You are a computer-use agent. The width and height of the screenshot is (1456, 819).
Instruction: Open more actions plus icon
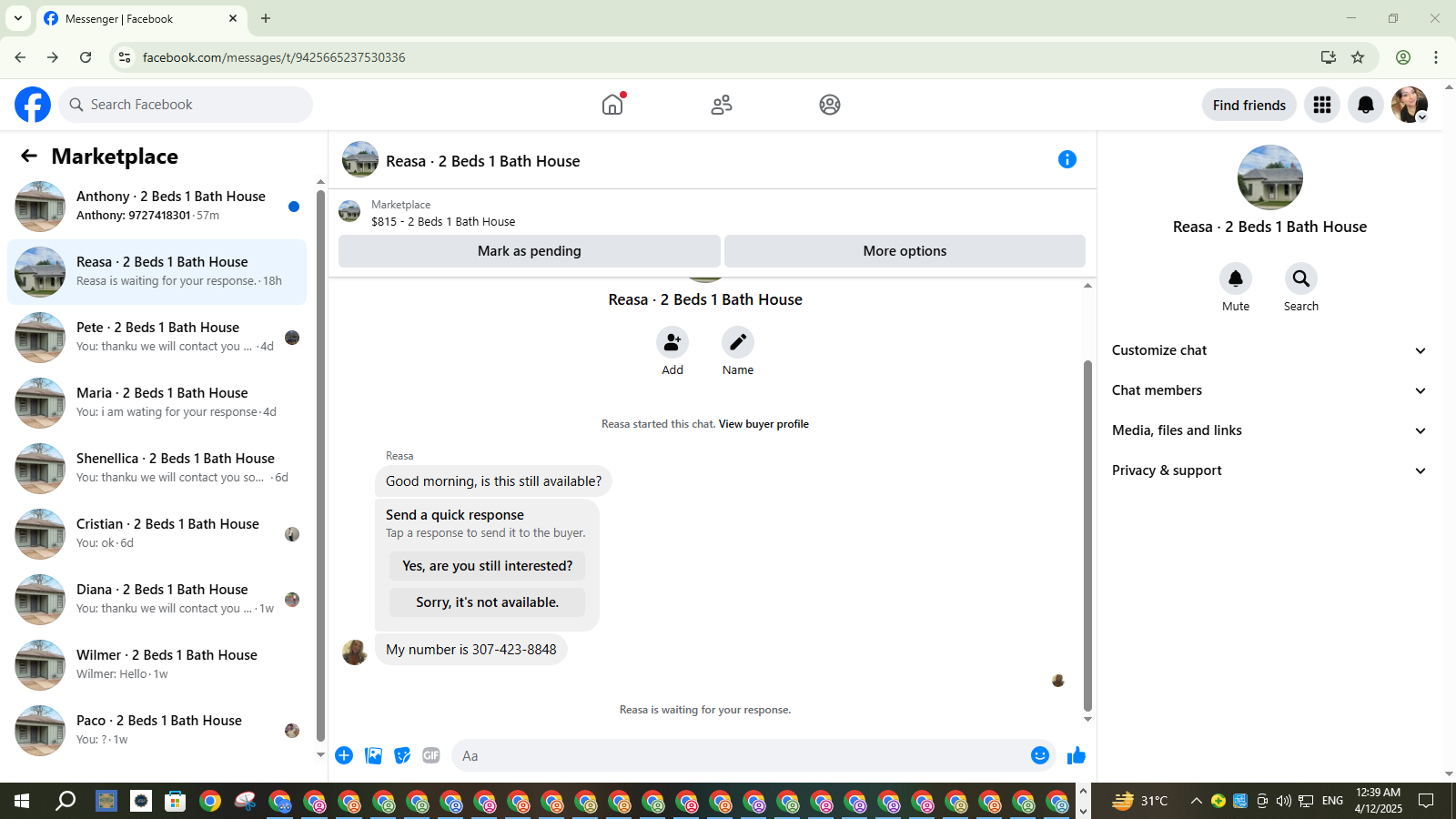coord(344,755)
